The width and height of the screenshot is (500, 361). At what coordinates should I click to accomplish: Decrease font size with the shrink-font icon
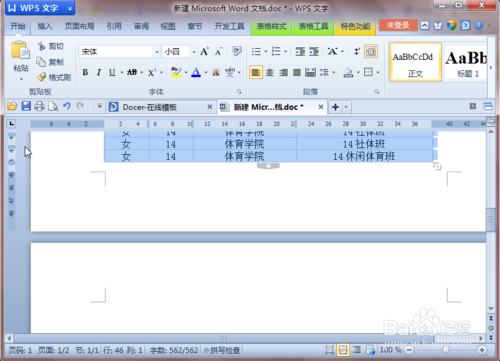pyautogui.click(x=218, y=52)
